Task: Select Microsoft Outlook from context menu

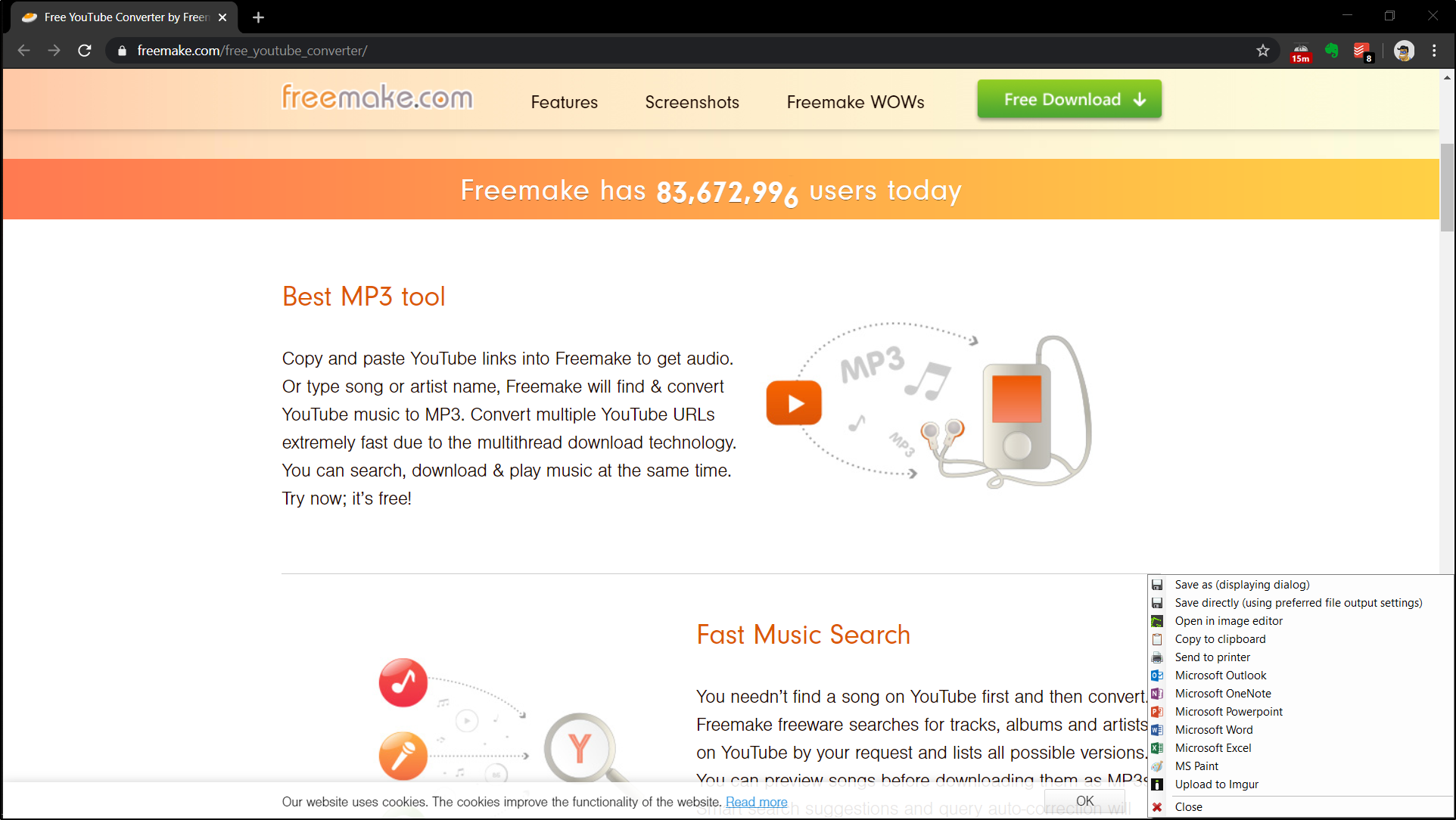Action: (1219, 675)
